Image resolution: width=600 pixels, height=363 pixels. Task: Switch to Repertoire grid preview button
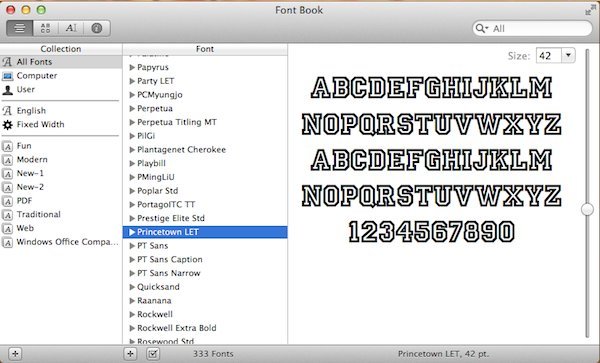(x=46, y=28)
